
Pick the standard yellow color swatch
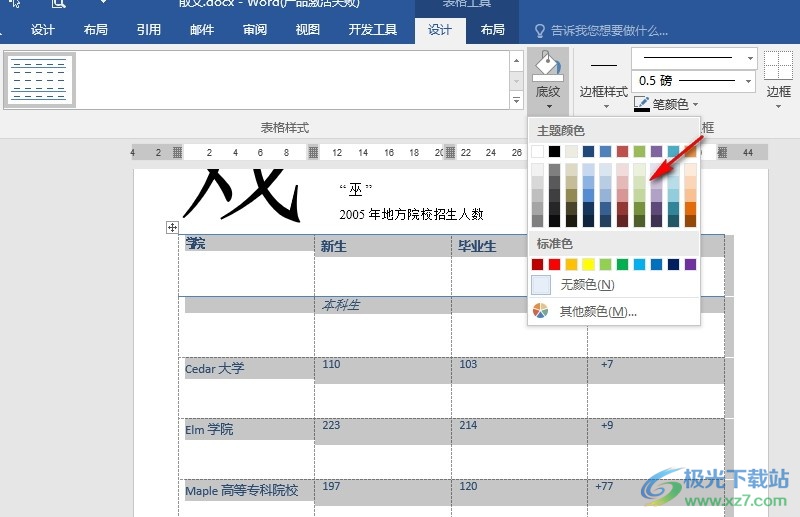click(x=589, y=264)
